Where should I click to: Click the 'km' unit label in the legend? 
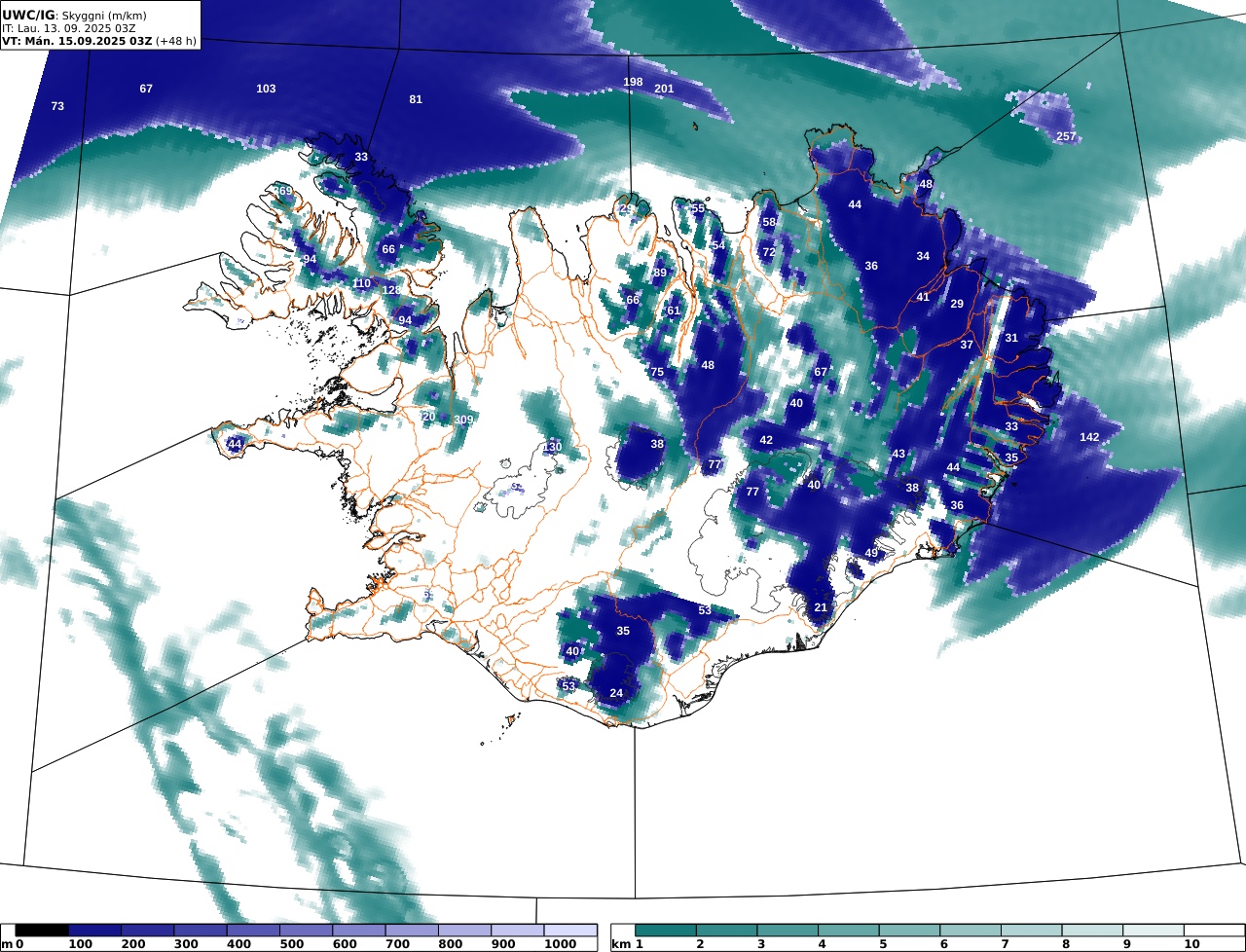pos(622,944)
